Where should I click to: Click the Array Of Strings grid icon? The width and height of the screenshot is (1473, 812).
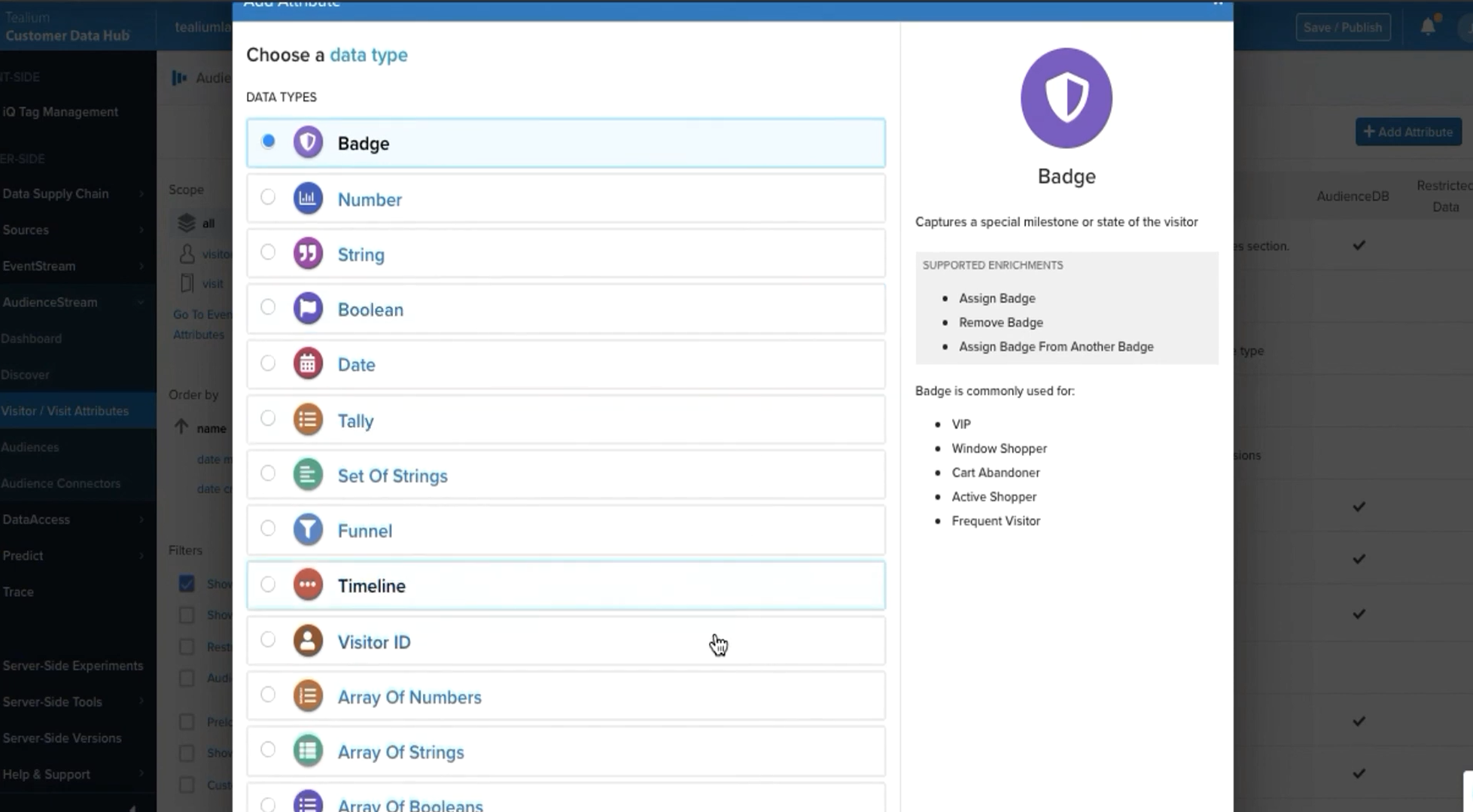coord(308,751)
